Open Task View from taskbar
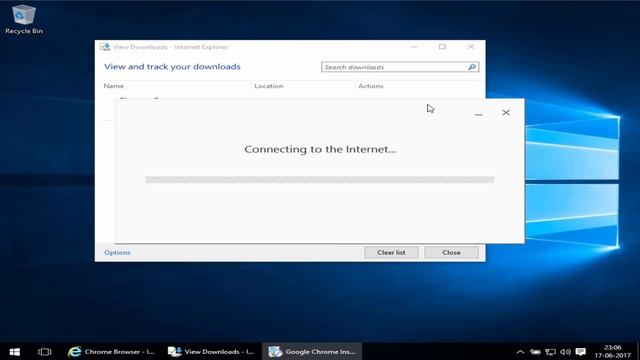 coord(44,351)
